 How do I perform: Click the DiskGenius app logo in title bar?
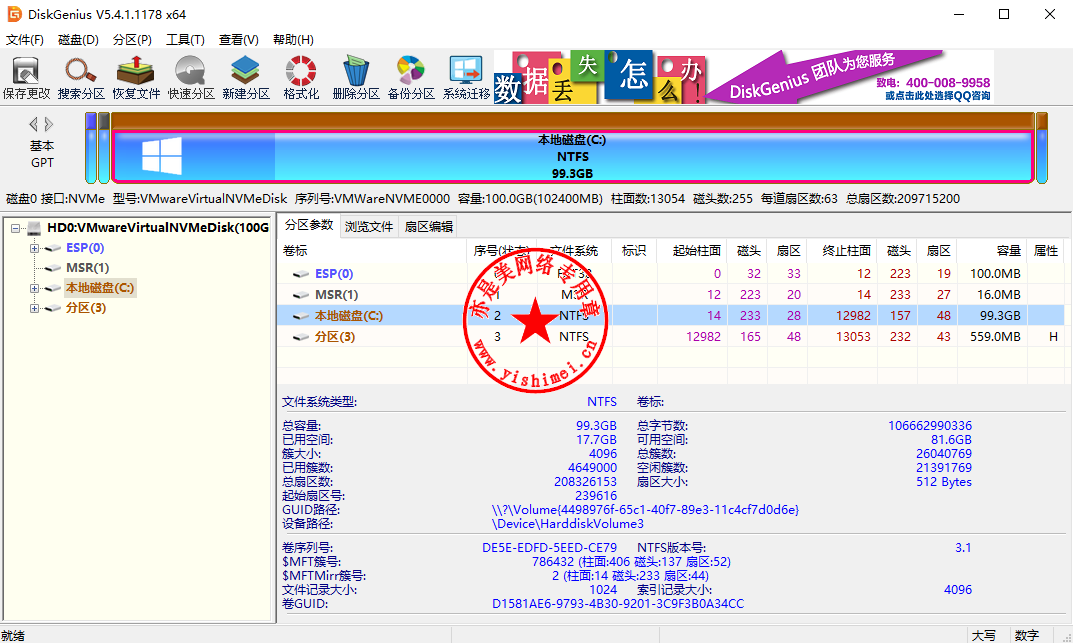tap(14, 14)
